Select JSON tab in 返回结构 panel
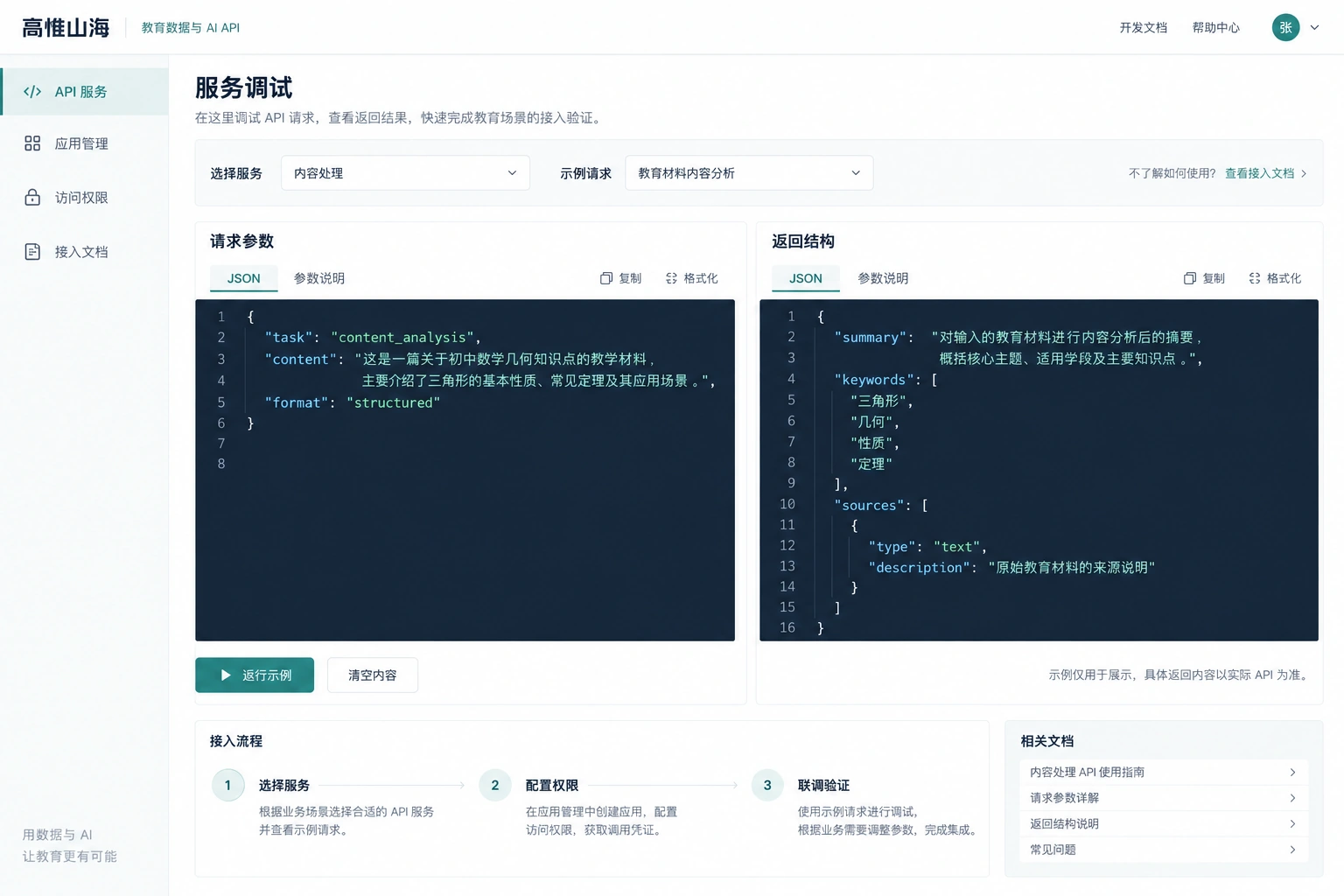This screenshot has height=896, width=1344. (806, 278)
